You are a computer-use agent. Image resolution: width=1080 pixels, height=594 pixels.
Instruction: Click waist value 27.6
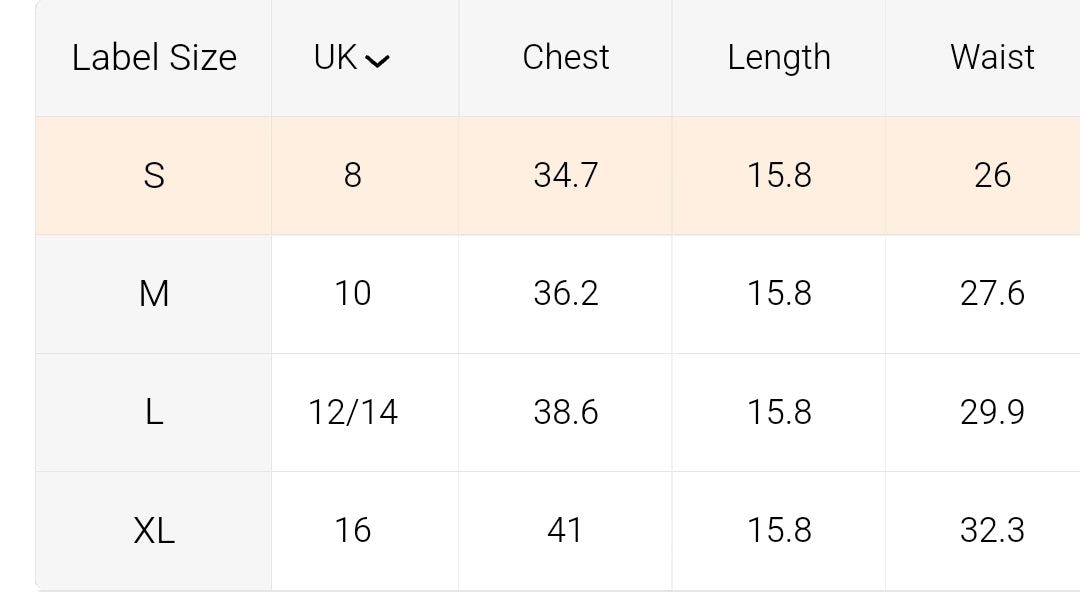pyautogui.click(x=992, y=294)
